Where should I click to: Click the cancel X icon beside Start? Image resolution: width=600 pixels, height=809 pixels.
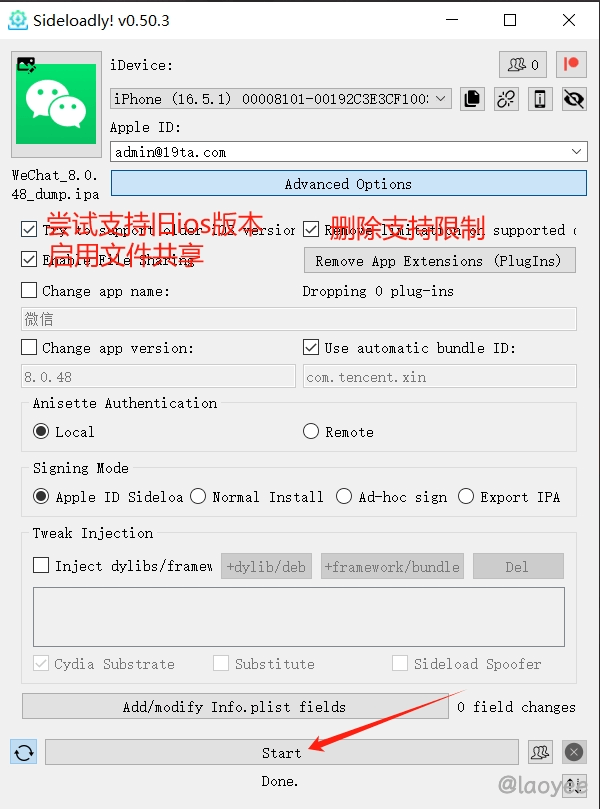pos(574,752)
